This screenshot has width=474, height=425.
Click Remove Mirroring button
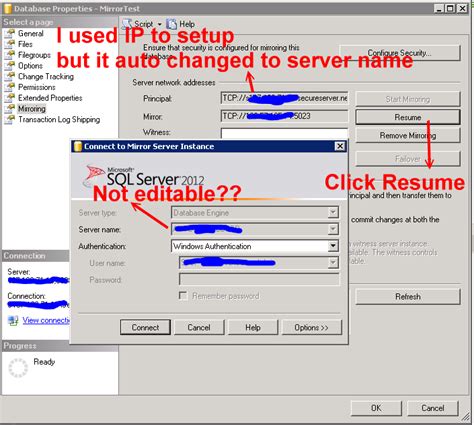408,135
